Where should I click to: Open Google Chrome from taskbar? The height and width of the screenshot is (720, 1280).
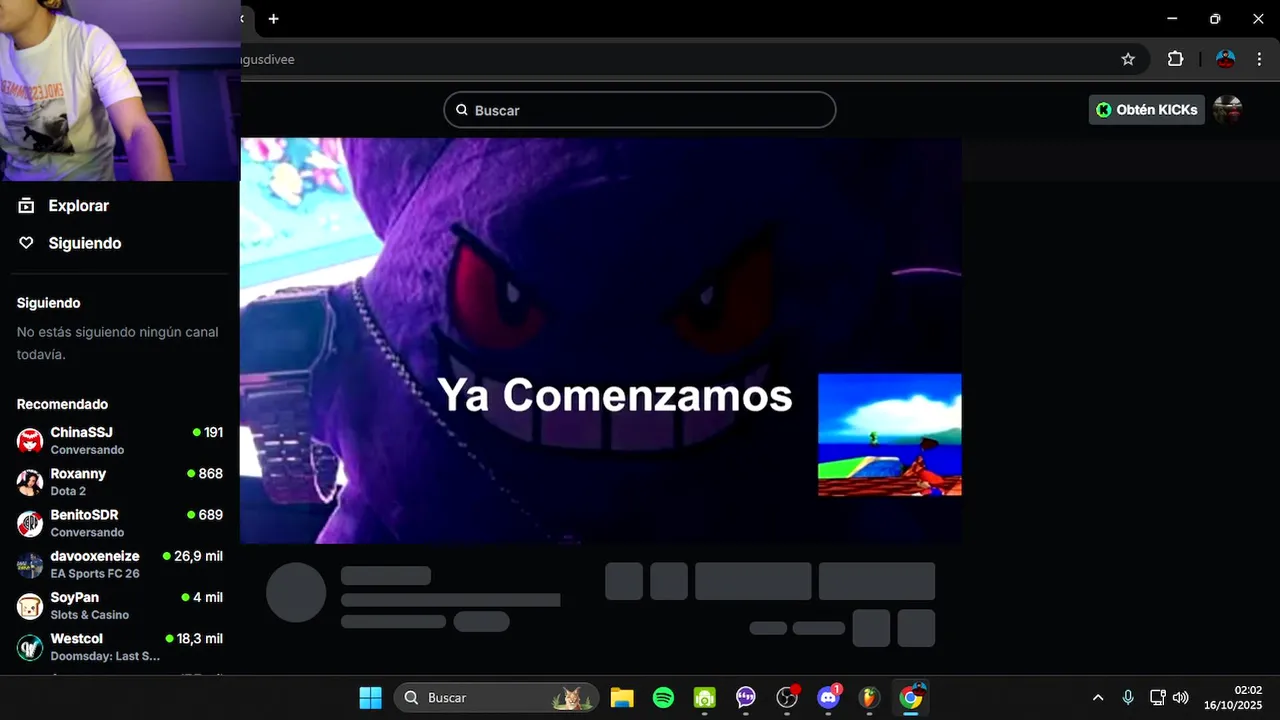pyautogui.click(x=910, y=697)
